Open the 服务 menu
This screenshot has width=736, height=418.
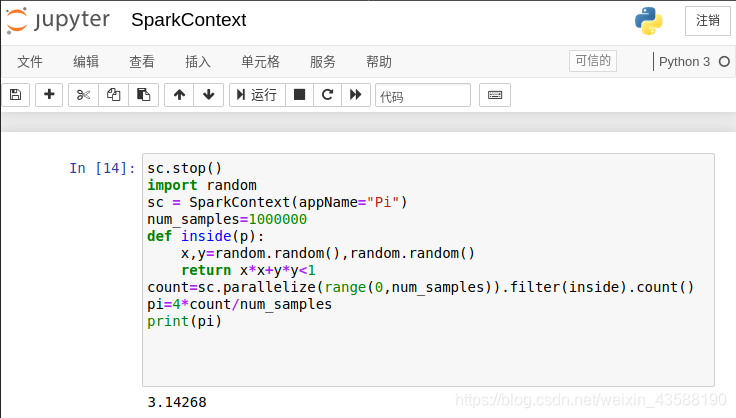[322, 61]
